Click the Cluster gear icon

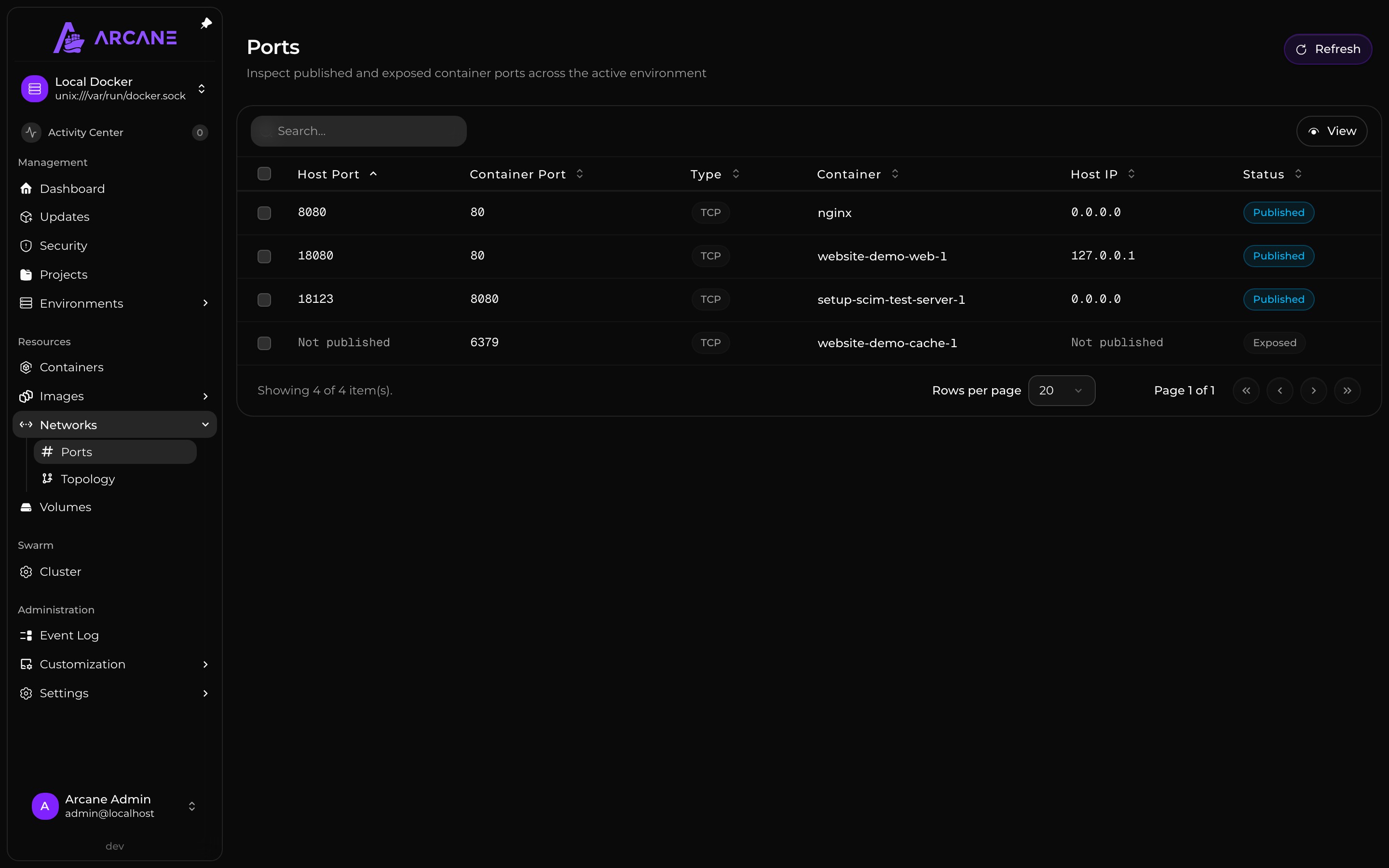[26, 572]
